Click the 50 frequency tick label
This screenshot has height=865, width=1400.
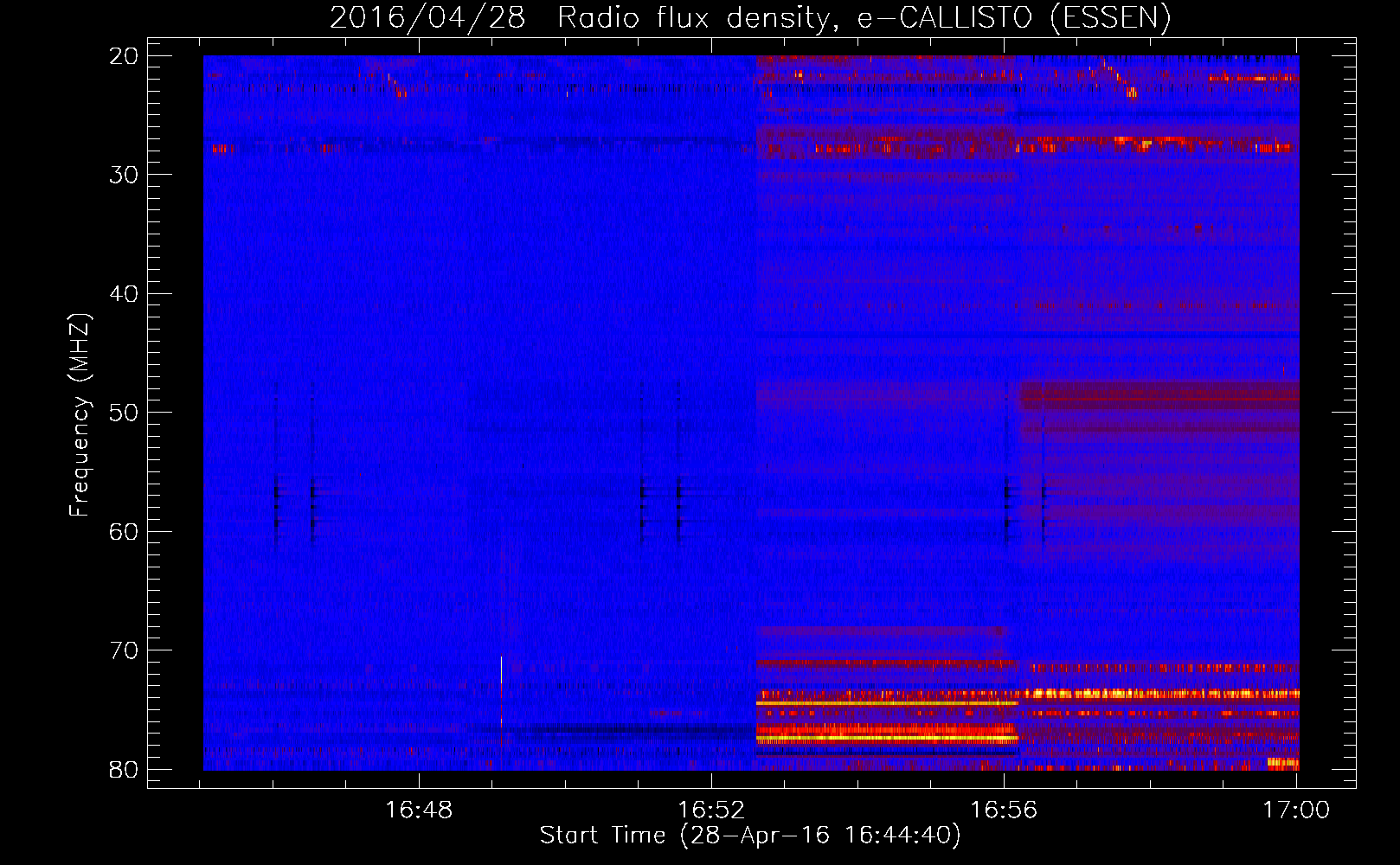point(125,413)
